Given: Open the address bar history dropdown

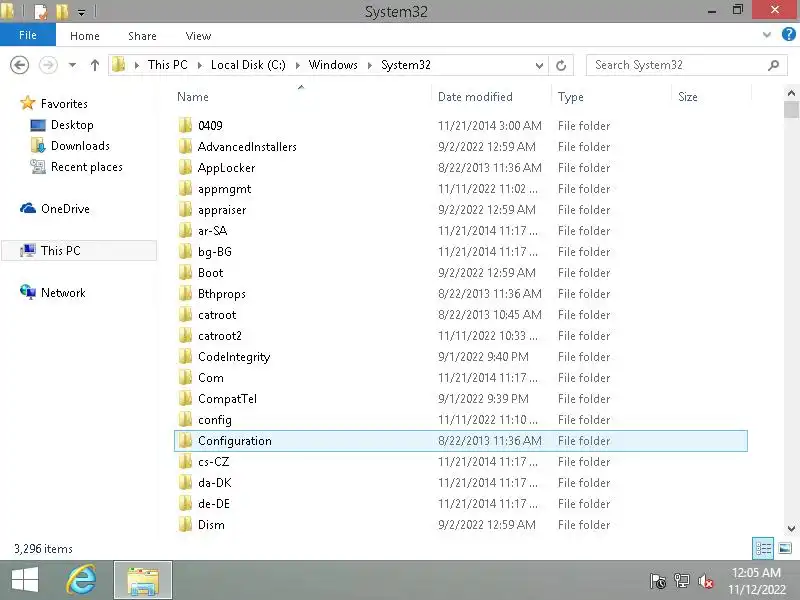Looking at the screenshot, I should [539, 65].
